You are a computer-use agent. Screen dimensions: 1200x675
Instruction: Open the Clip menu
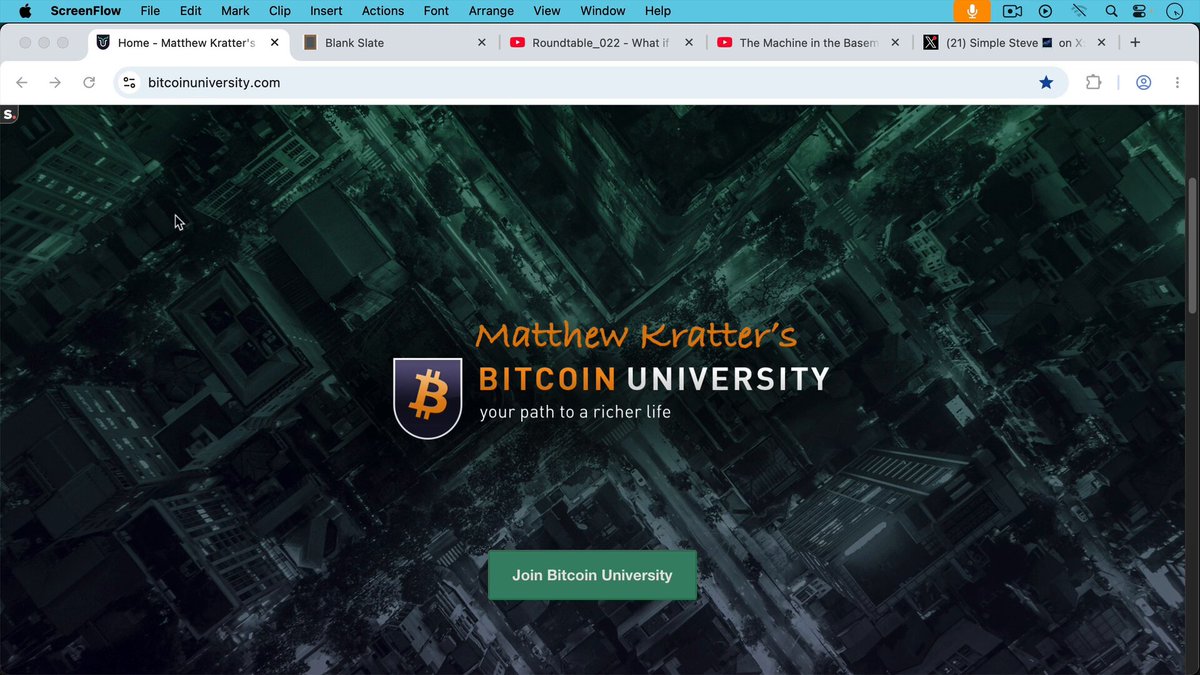click(x=280, y=11)
